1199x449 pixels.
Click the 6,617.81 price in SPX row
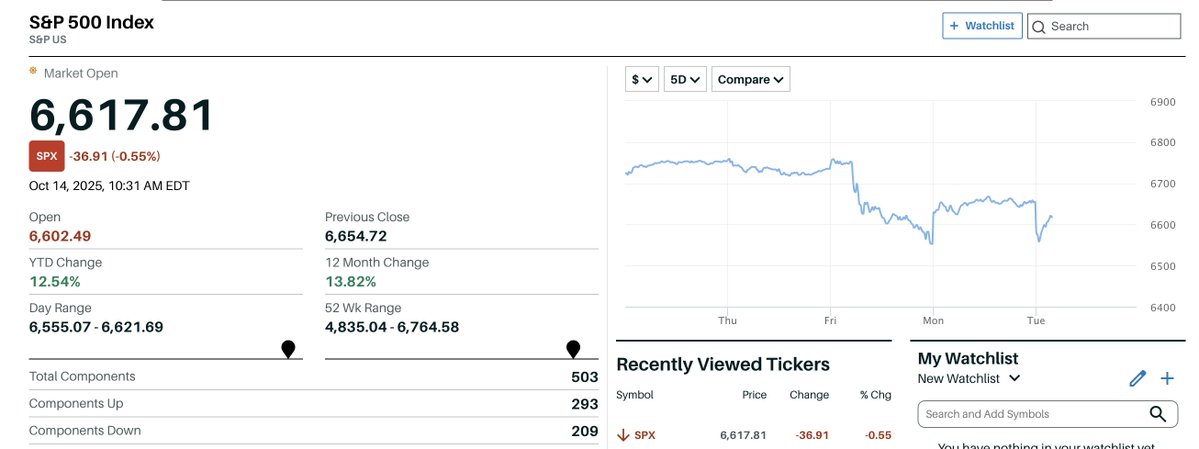point(742,435)
